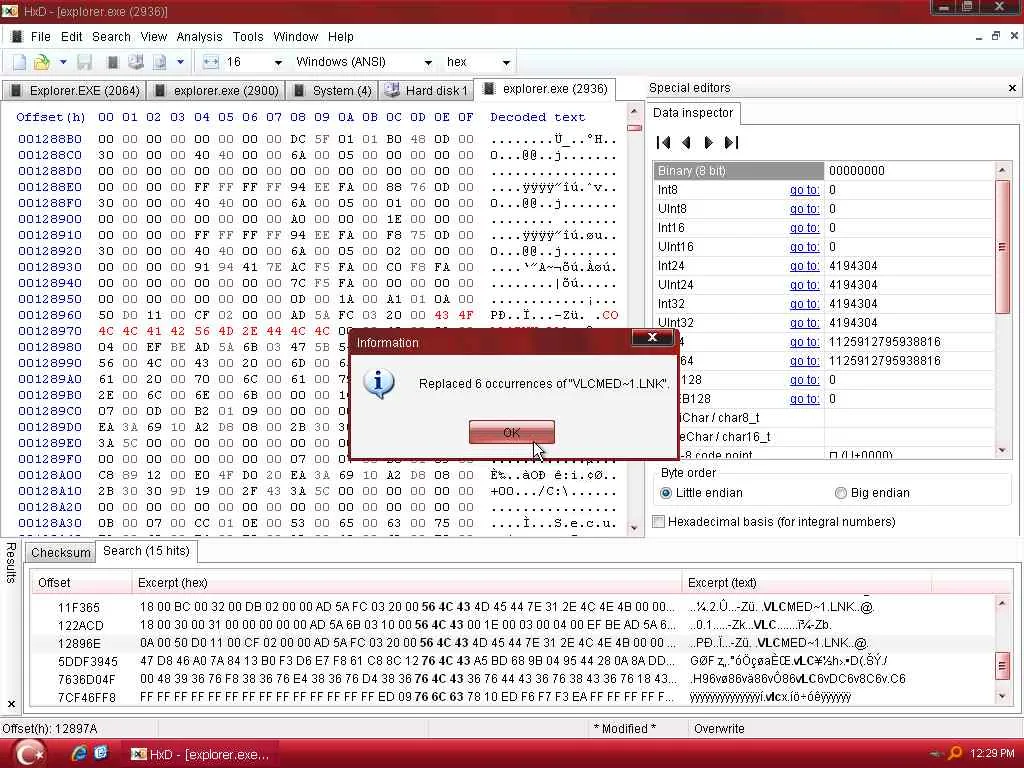Click the Open file folder icon
This screenshot has width=1024, height=768.
tap(42, 62)
